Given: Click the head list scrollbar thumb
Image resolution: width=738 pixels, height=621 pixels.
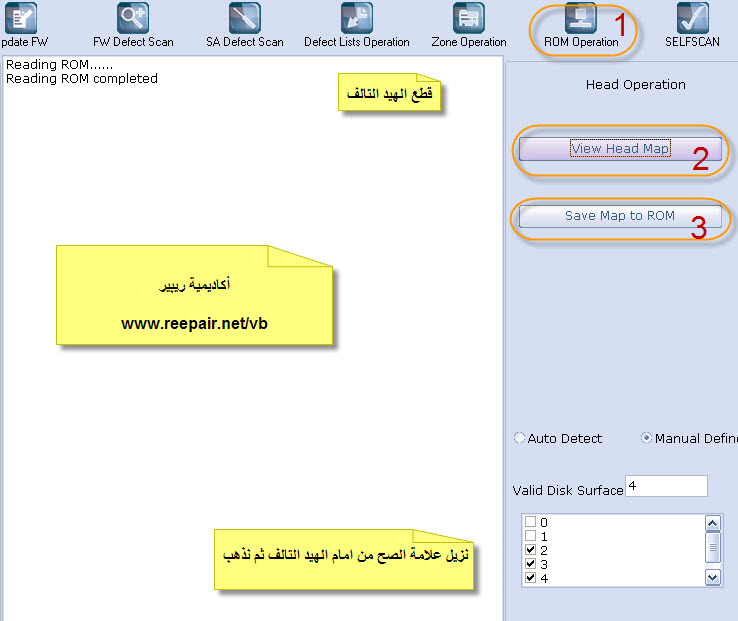Looking at the screenshot, I should pos(713,547).
